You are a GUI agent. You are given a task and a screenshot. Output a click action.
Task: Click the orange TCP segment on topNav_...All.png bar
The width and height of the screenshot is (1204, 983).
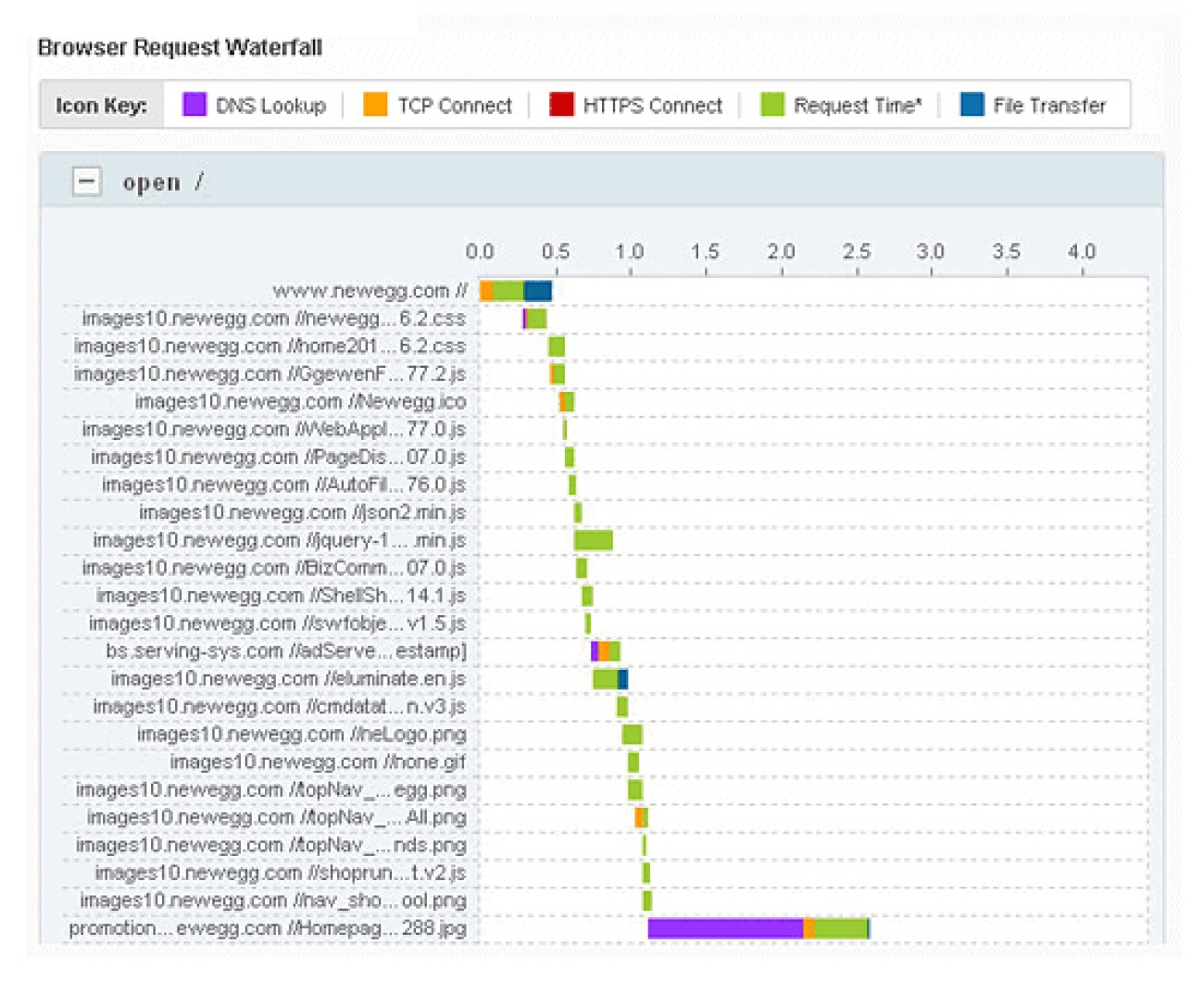pos(638,817)
